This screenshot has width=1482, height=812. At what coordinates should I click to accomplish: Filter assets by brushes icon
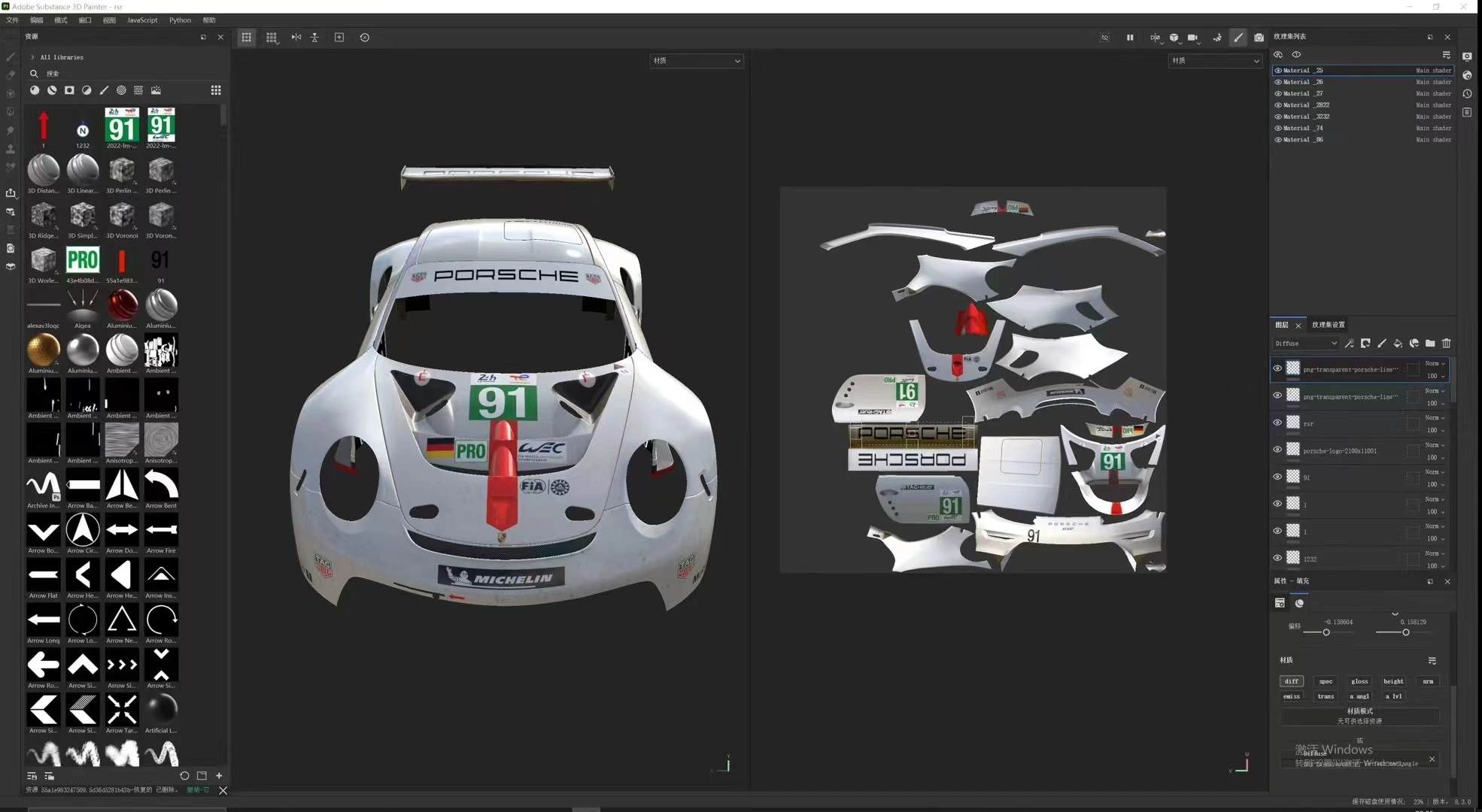[x=104, y=90]
